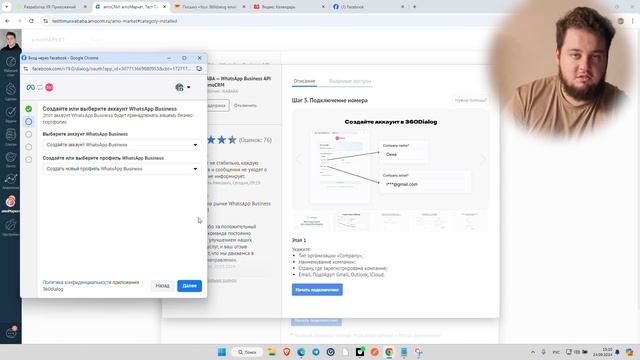Open Политика конфиденциальности приложения 360dialog link
Screen dimensions: 640x360
coord(91,285)
